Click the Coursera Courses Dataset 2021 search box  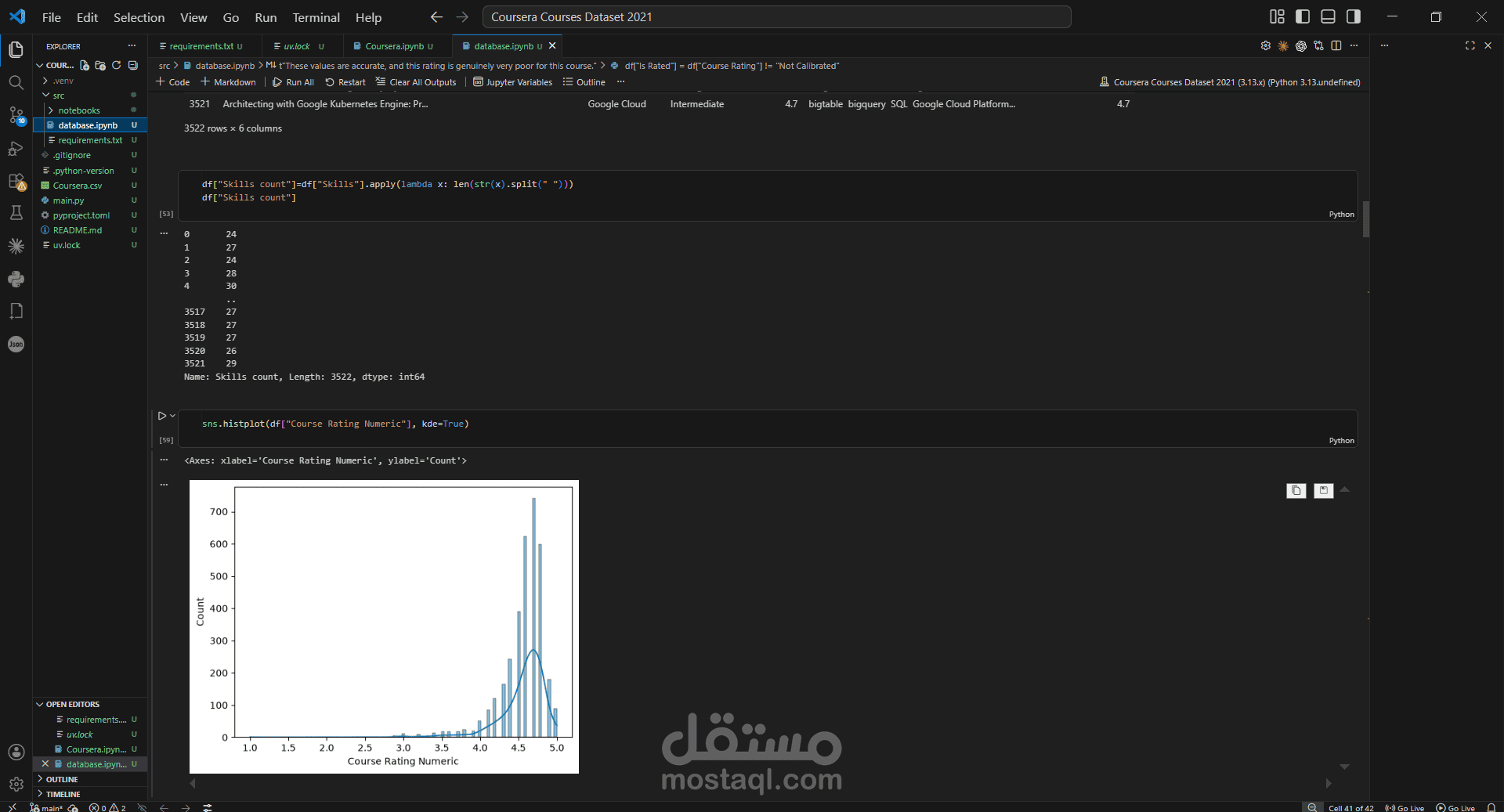776,16
